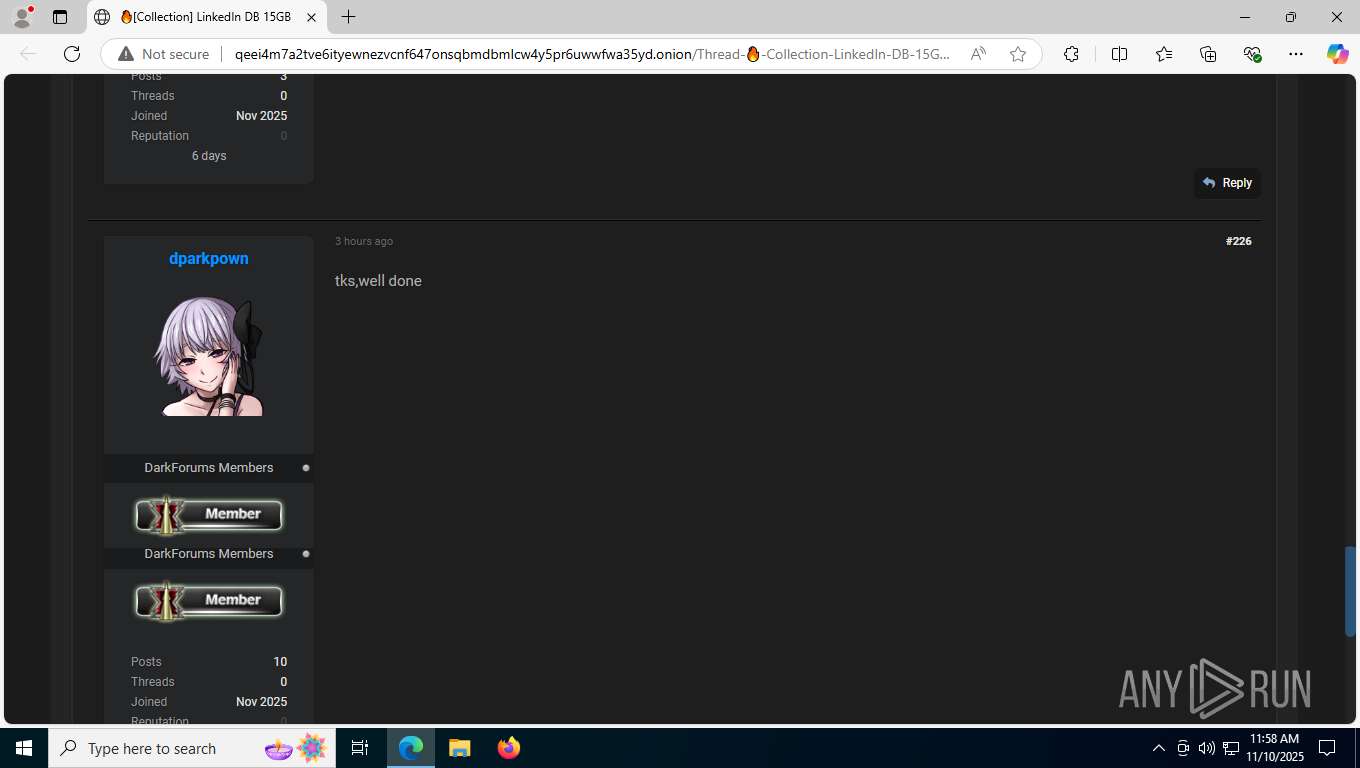The height and width of the screenshot is (768, 1360).
Task: Open Task View from the taskbar
Action: tap(360, 748)
